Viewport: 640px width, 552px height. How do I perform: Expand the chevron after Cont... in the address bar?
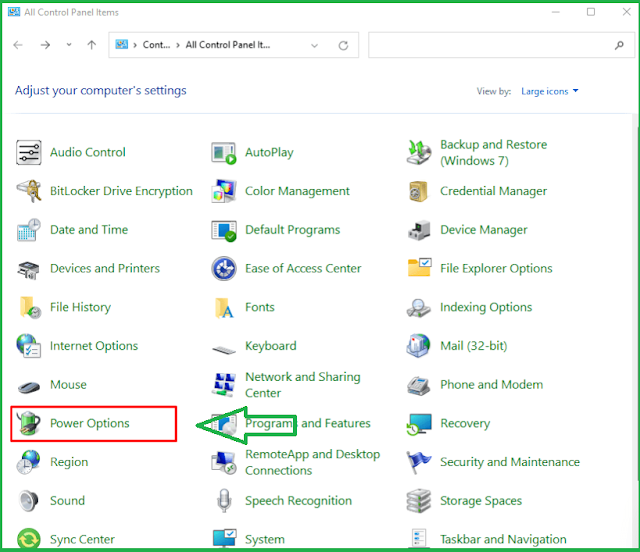click(x=178, y=45)
